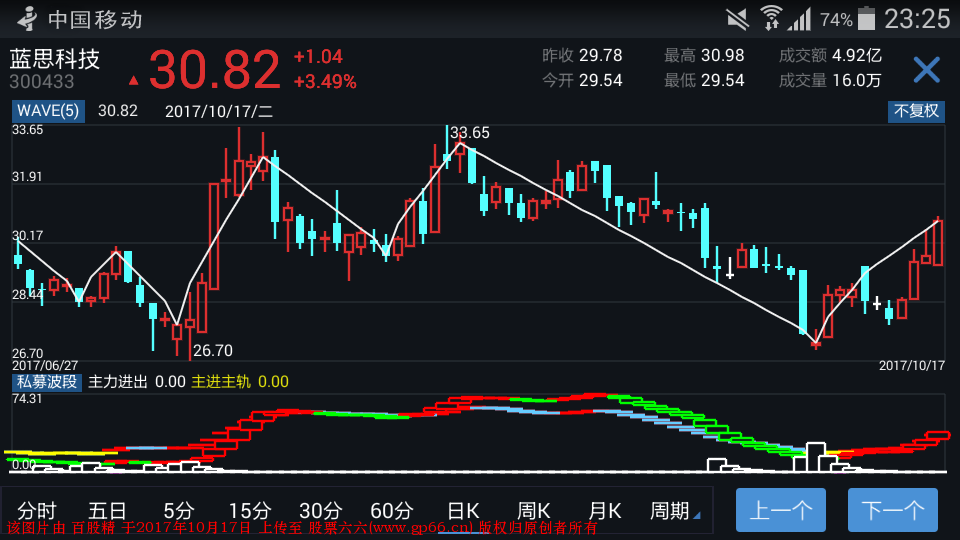Image resolution: width=960 pixels, height=540 pixels.
Task: Open the muted sound status icon
Action: click(x=738, y=19)
